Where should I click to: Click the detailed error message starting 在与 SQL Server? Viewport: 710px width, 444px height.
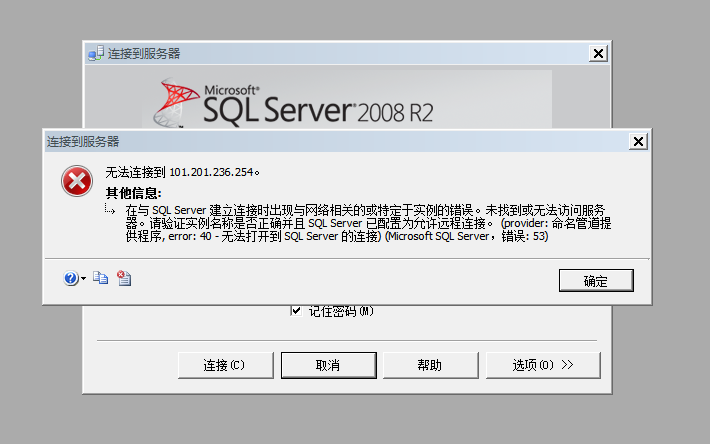coord(368,223)
